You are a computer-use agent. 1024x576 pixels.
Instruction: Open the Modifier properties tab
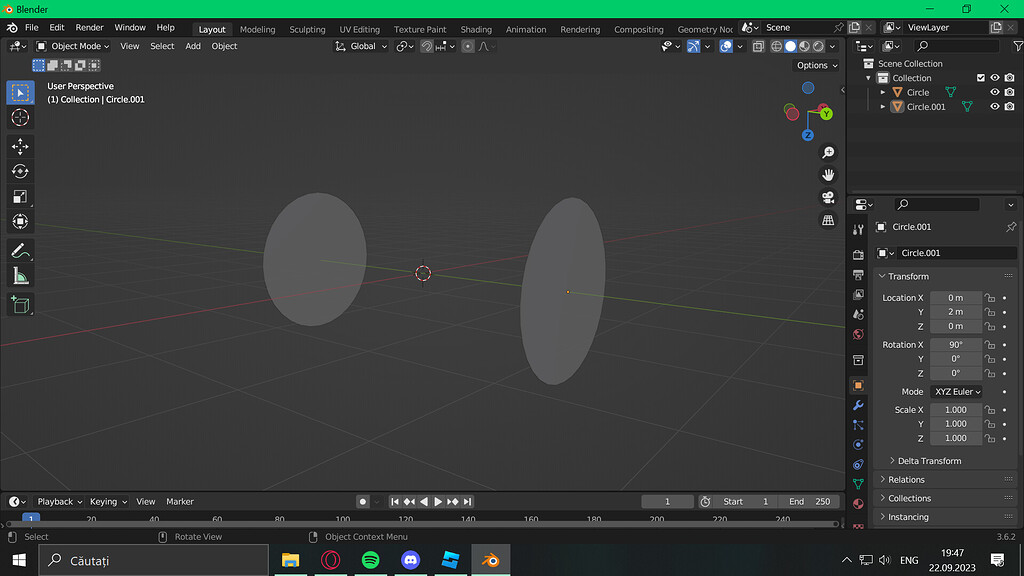pyautogui.click(x=860, y=406)
